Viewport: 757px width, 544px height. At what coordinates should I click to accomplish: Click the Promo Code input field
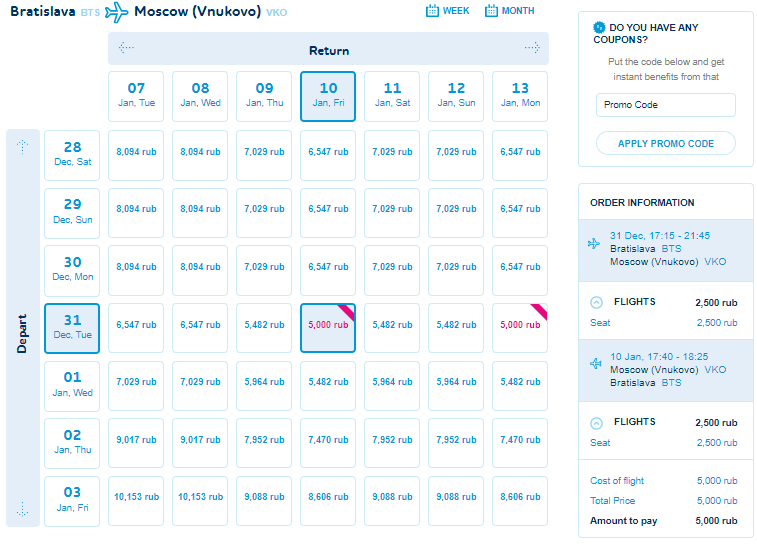coord(666,105)
